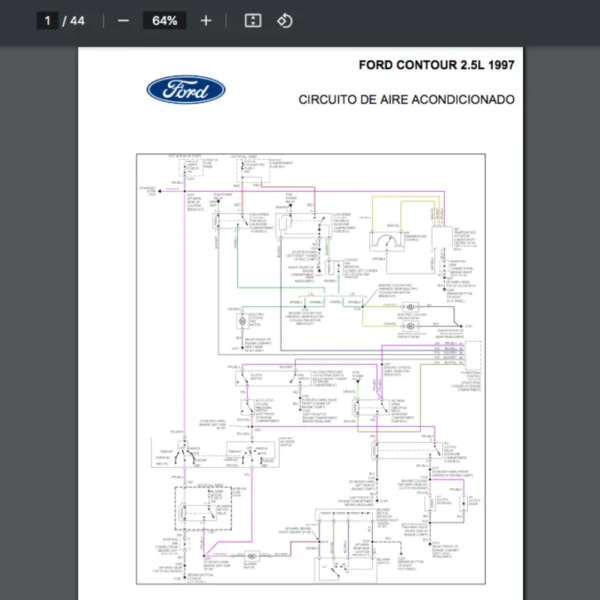This screenshot has height=600, width=600.
Task: Toggle the fit to page icon
Action: (x=253, y=21)
